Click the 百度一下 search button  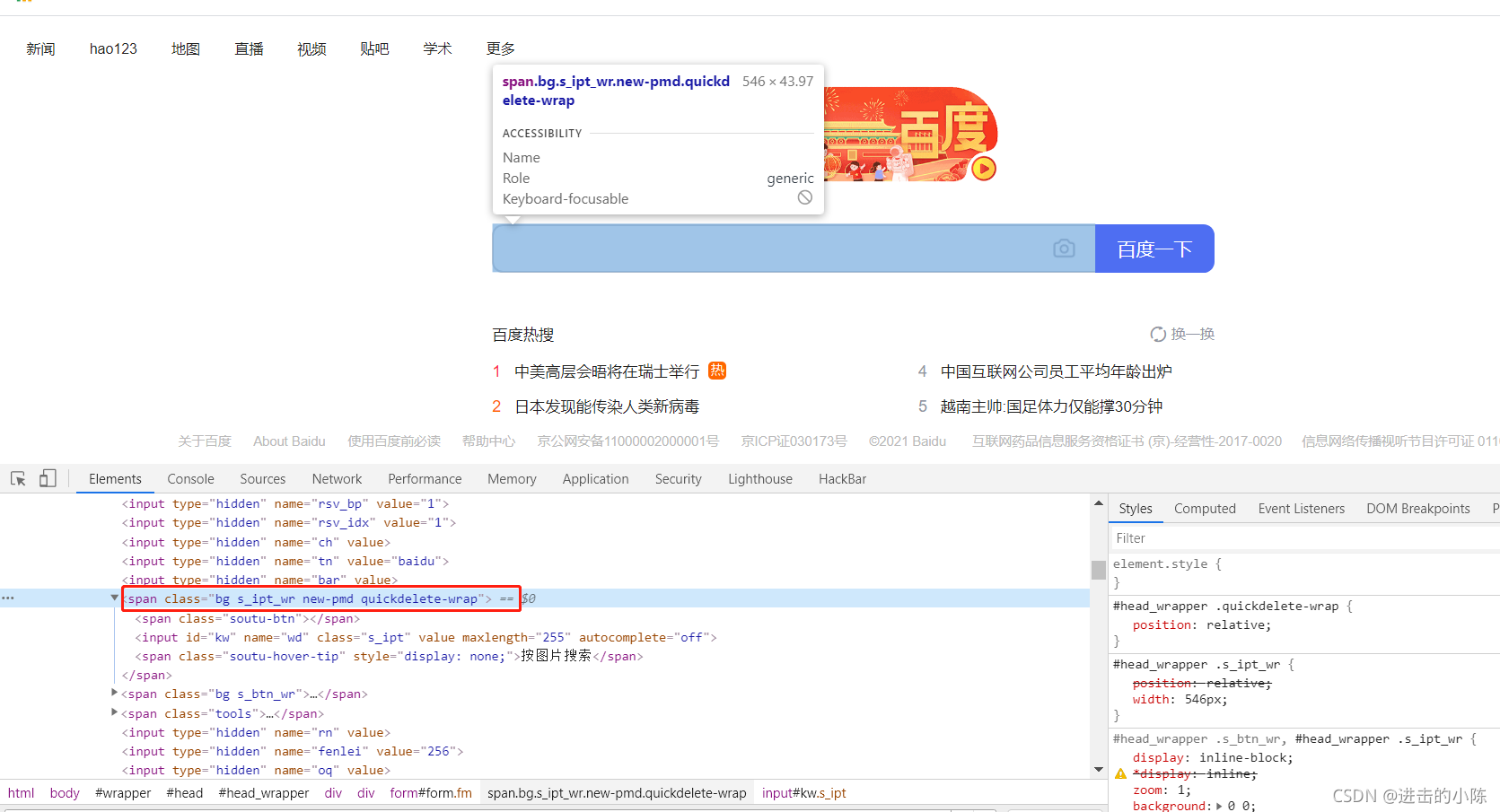tap(1154, 249)
